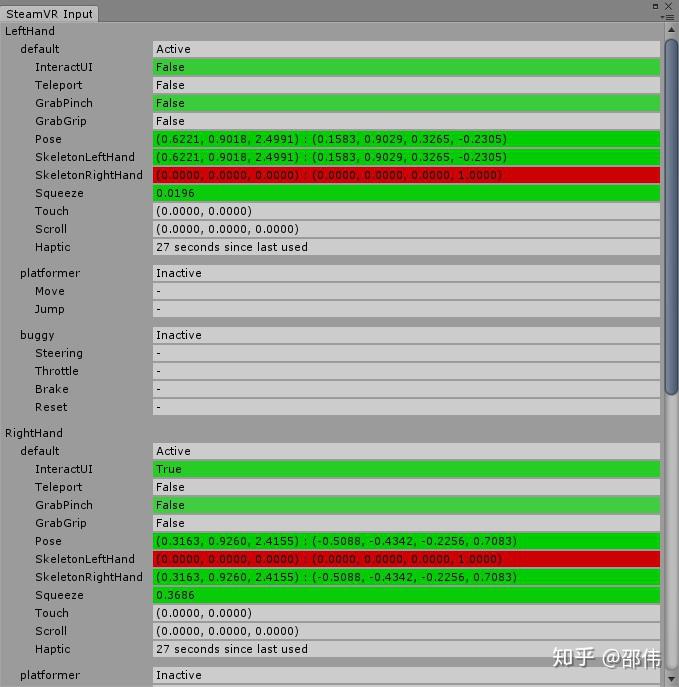679x687 pixels.
Task: Click LeftHand SkeletonRightHand red value
Action: pyautogui.click(x=406, y=175)
